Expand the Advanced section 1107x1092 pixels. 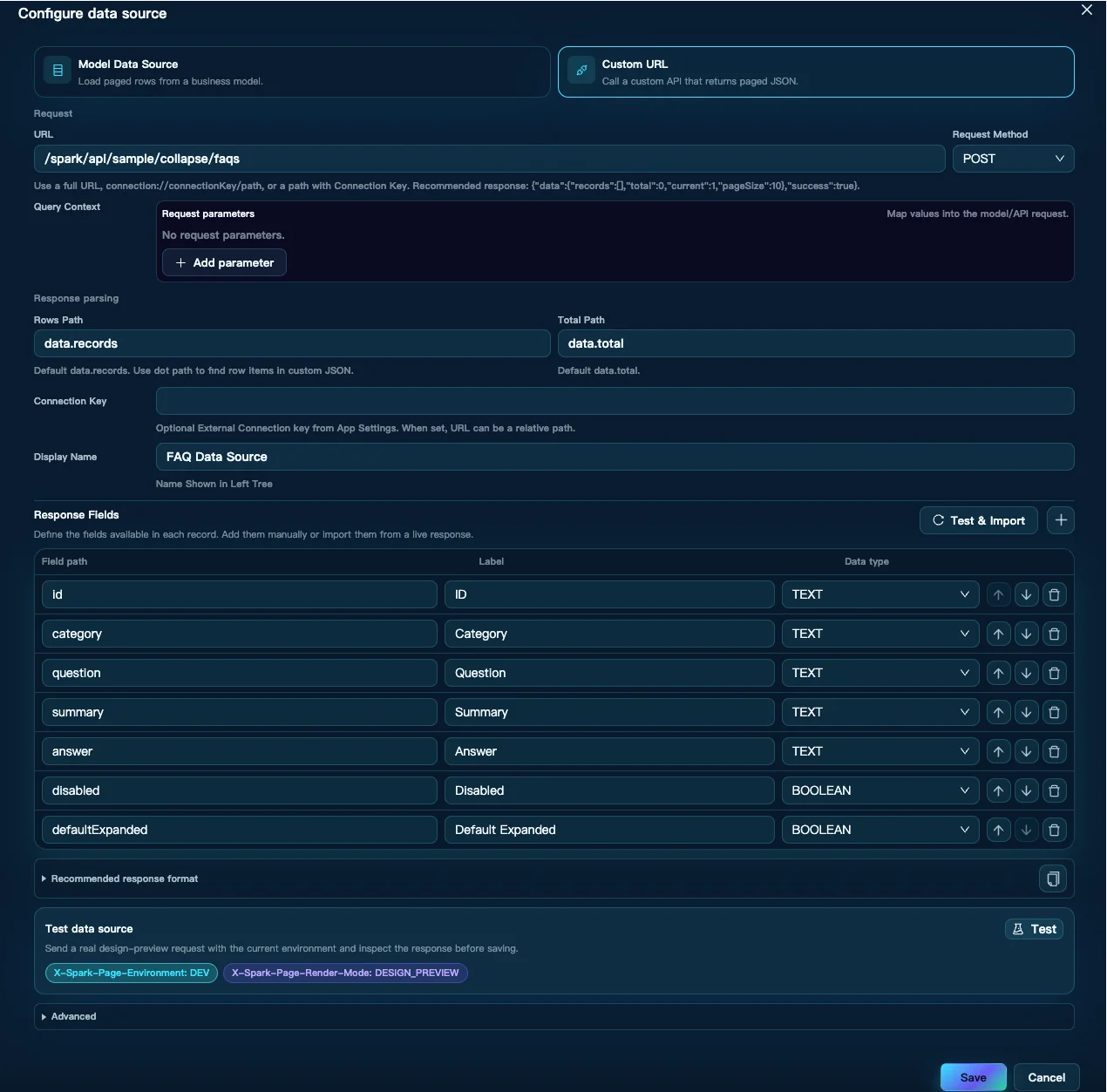(x=69, y=1016)
